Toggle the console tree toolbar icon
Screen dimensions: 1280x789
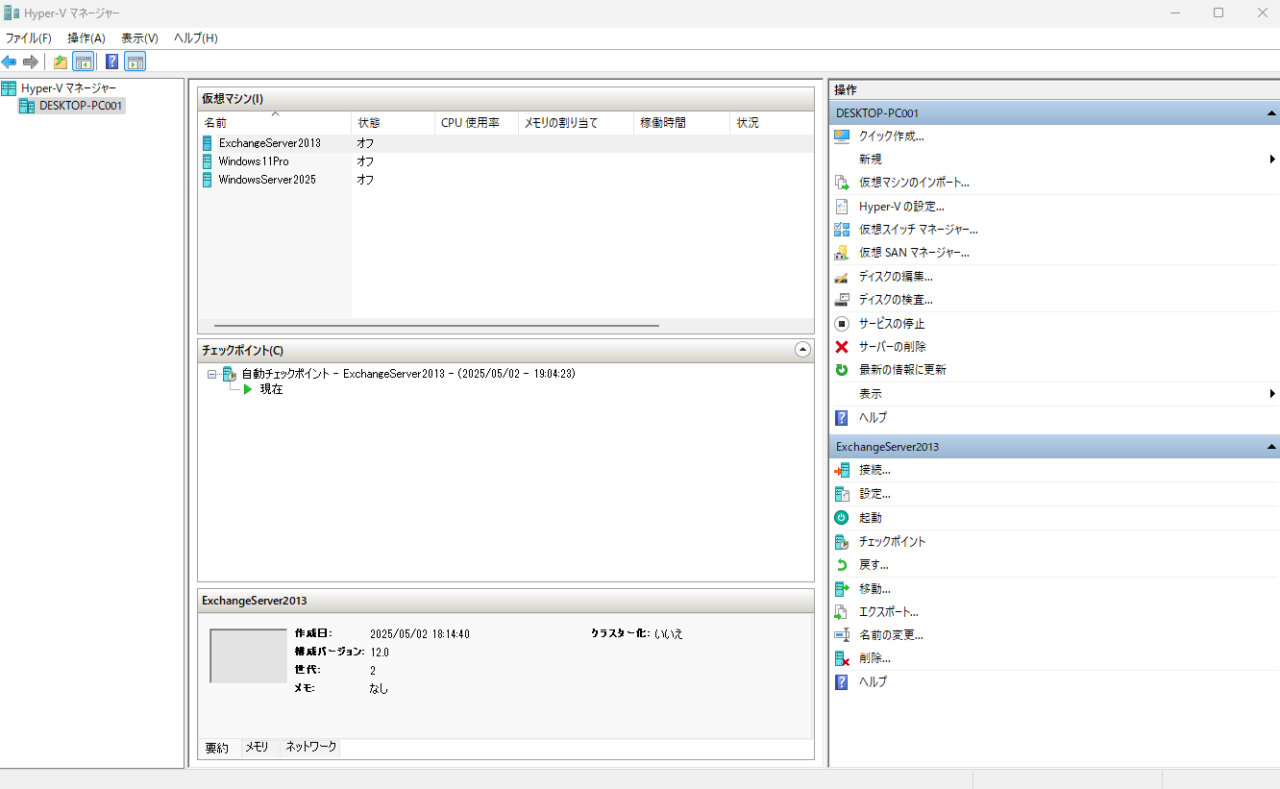point(83,62)
